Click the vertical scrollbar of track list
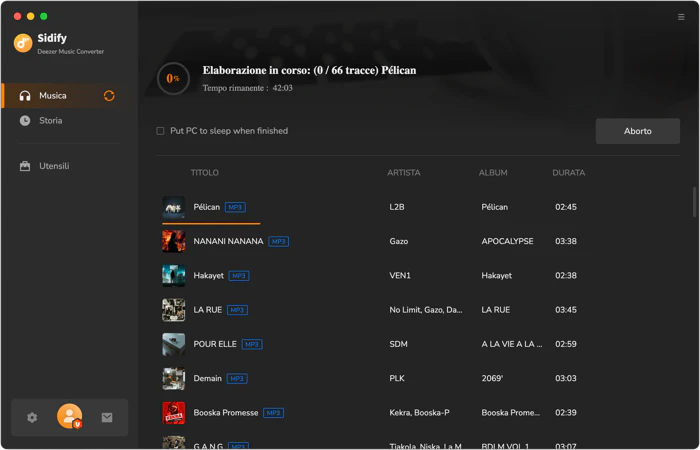This screenshot has height=450, width=700. pyautogui.click(x=694, y=202)
